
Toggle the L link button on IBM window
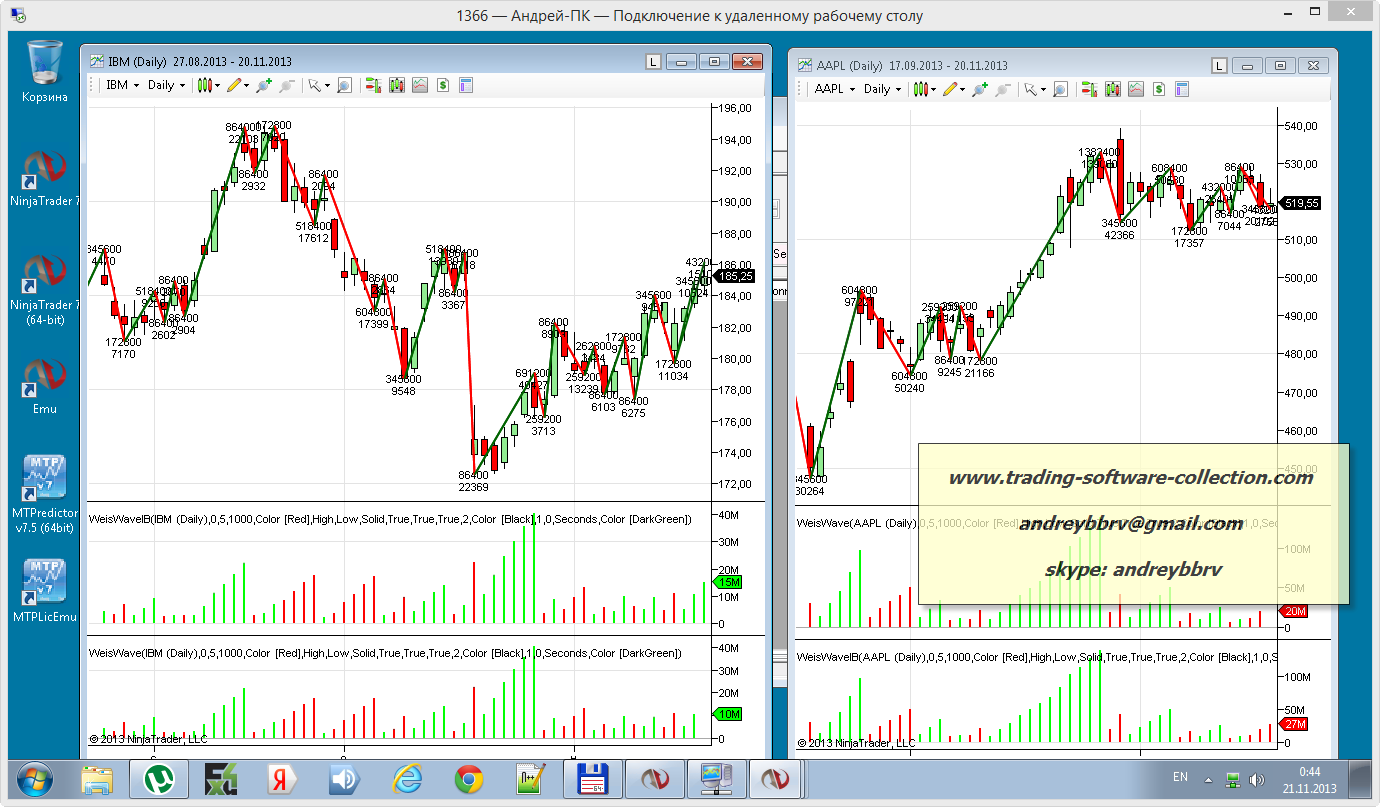pos(653,62)
